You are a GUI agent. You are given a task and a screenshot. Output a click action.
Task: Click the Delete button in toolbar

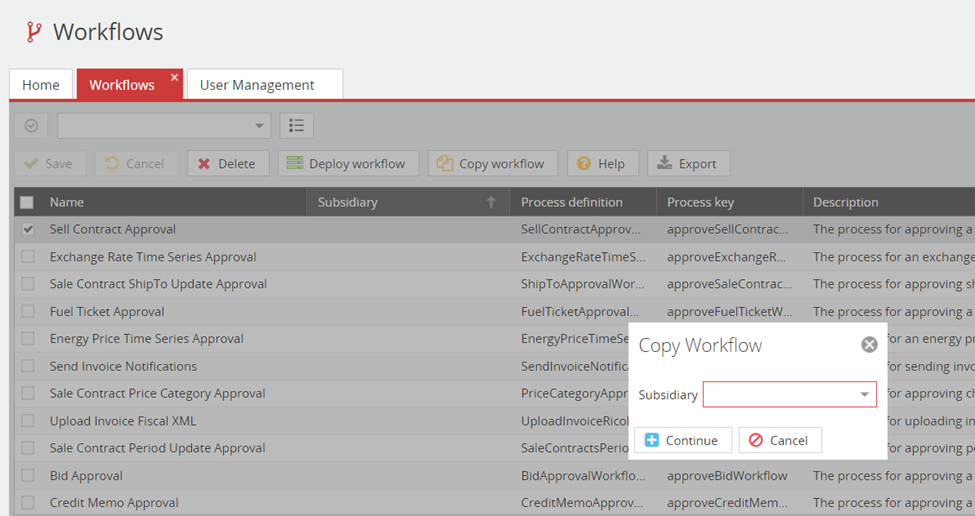click(x=227, y=164)
